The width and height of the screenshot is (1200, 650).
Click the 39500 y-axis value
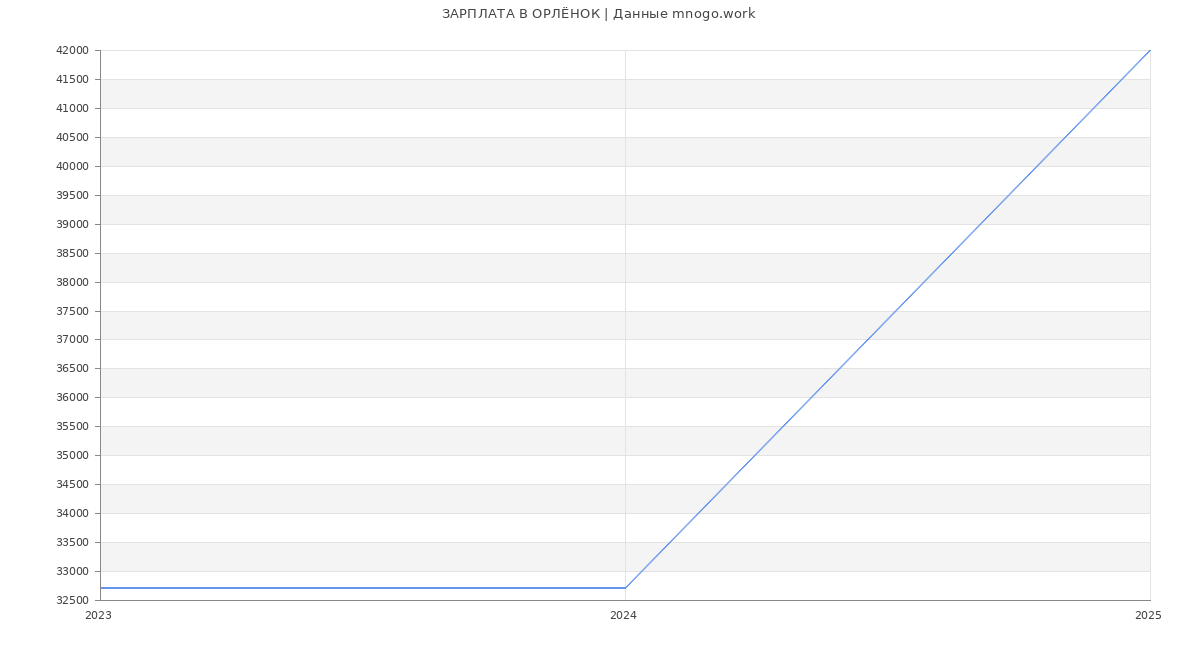pos(72,196)
